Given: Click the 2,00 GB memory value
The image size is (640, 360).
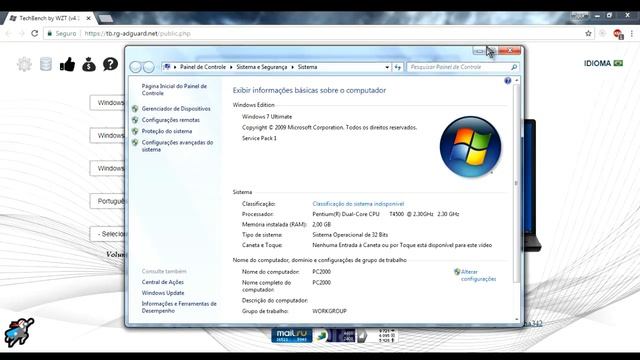Looking at the screenshot, I should pos(322,224).
